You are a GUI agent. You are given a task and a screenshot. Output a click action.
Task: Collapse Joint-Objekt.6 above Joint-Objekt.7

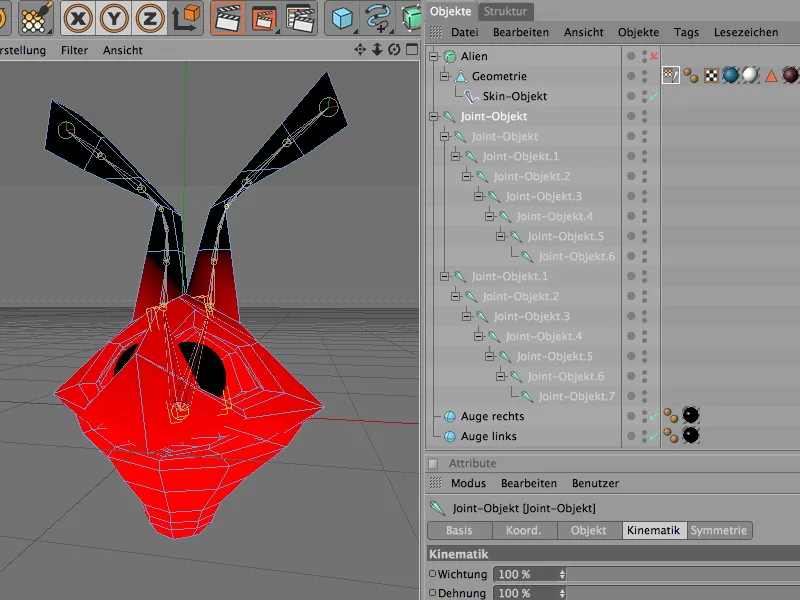pos(501,376)
